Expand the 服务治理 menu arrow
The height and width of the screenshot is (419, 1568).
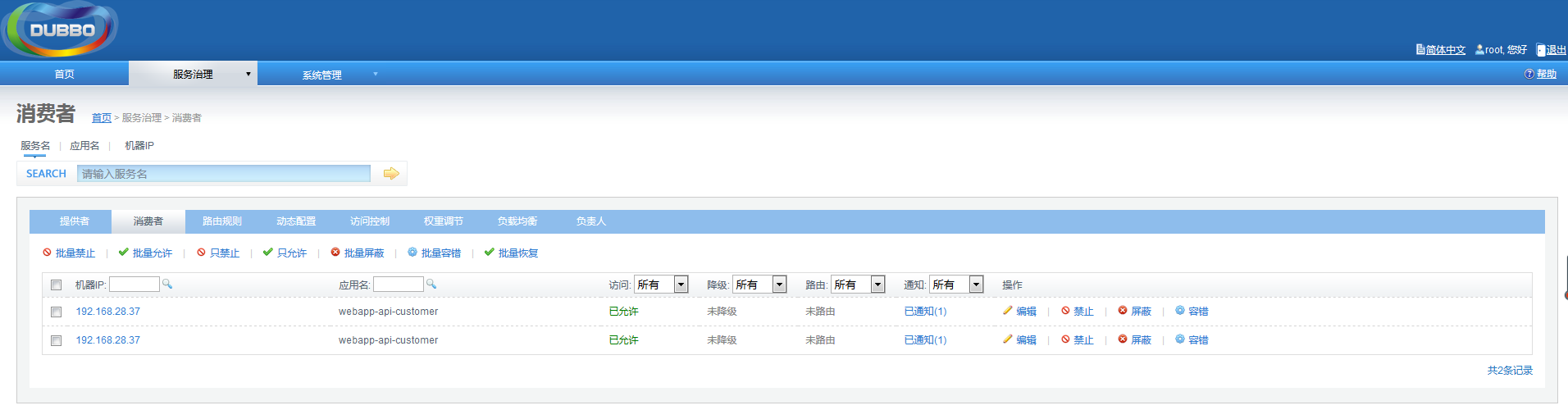click(248, 74)
